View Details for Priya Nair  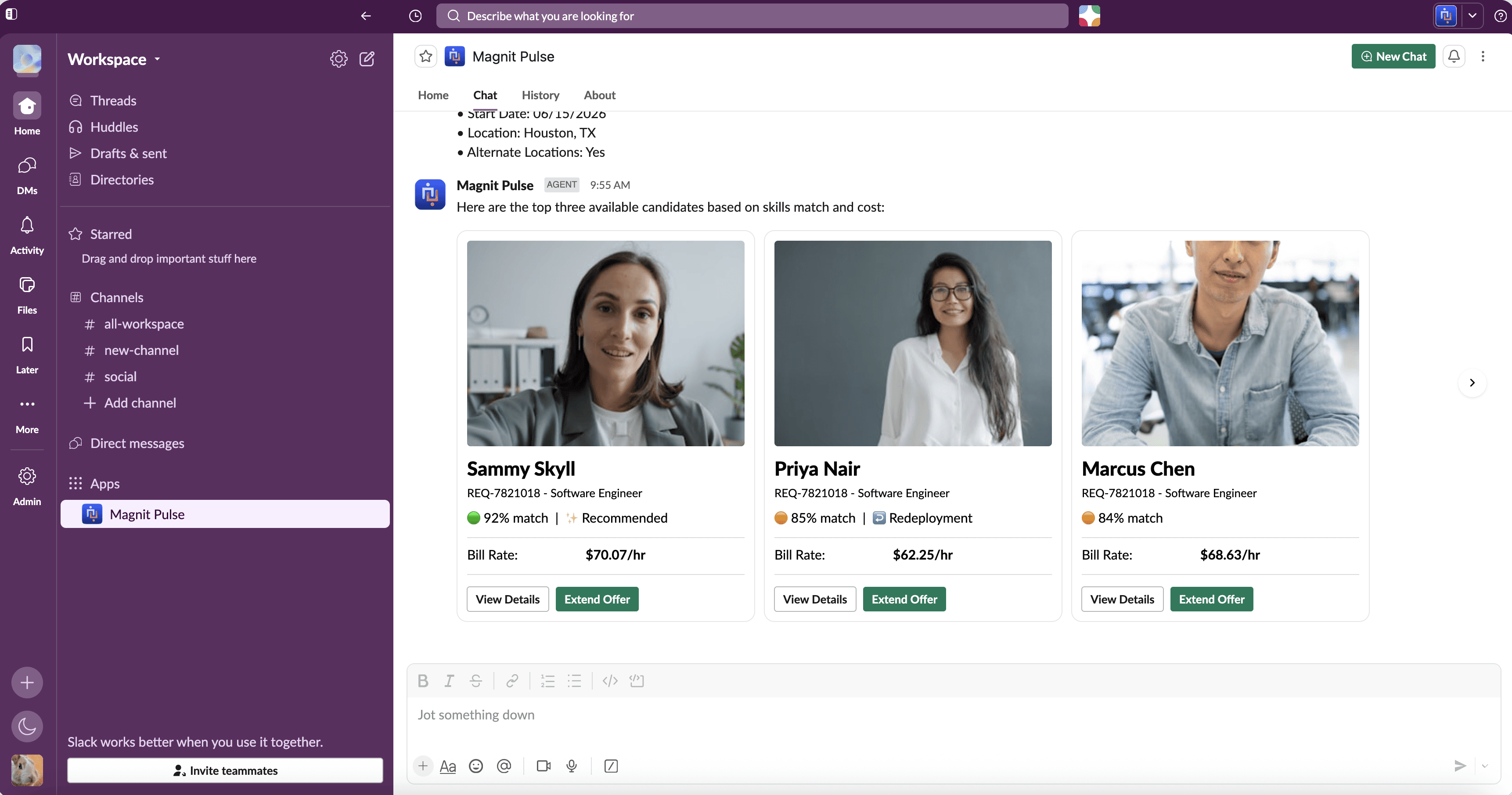pyautogui.click(x=815, y=599)
